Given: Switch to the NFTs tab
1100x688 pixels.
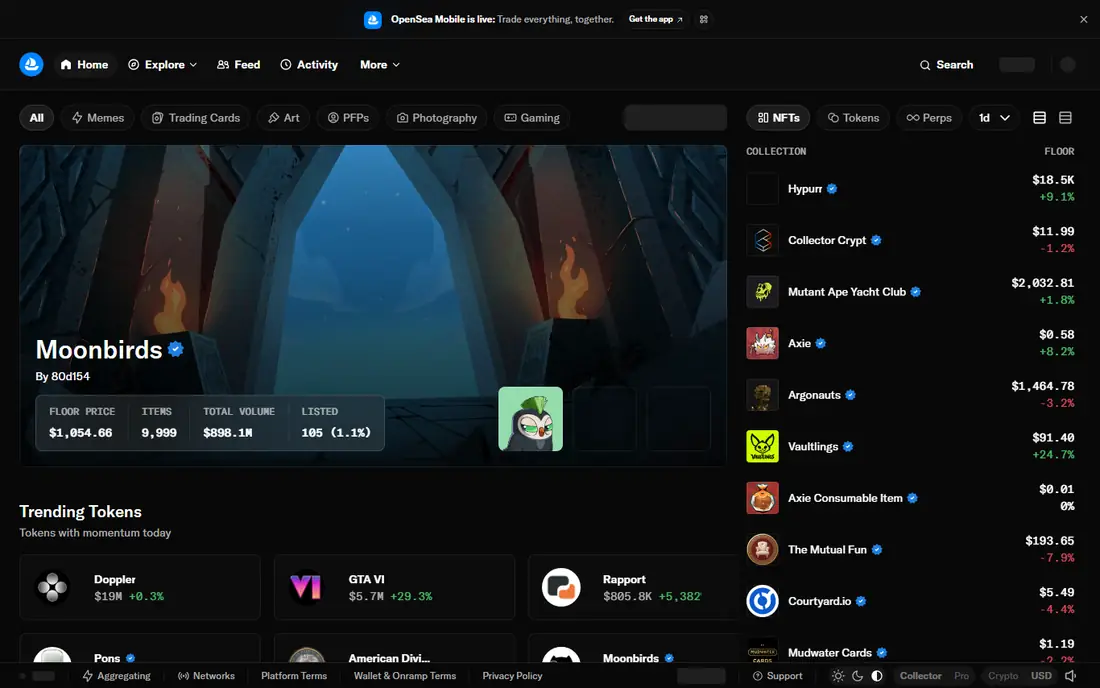Looking at the screenshot, I should coord(779,118).
